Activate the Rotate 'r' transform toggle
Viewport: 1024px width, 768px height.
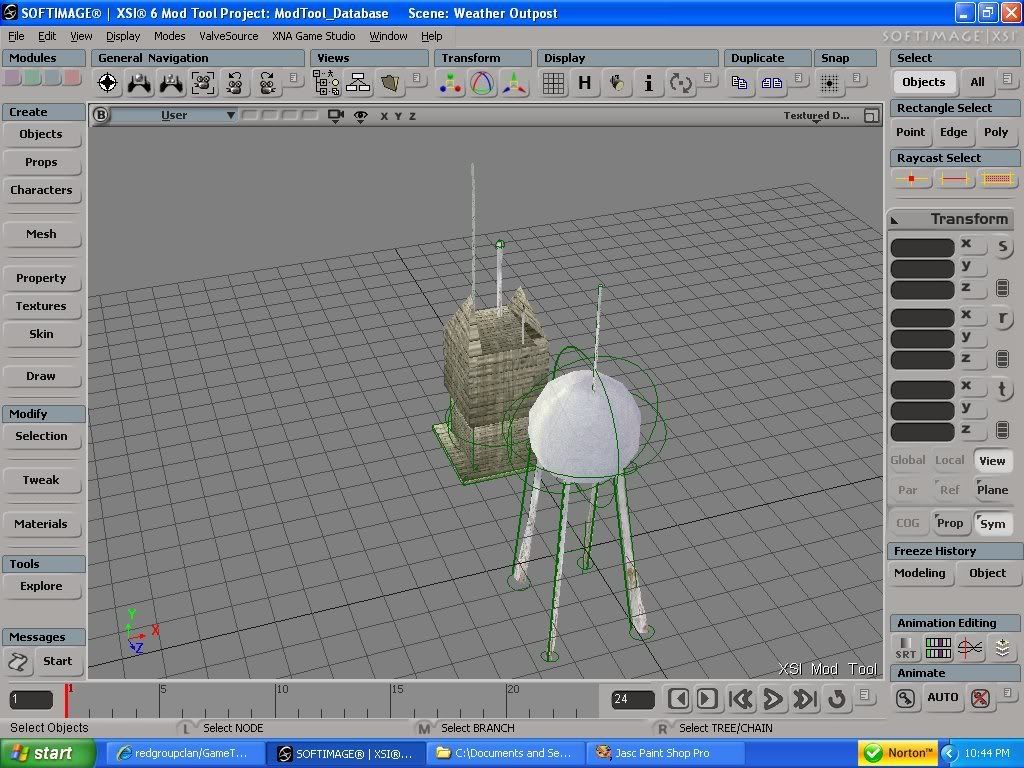1002,318
